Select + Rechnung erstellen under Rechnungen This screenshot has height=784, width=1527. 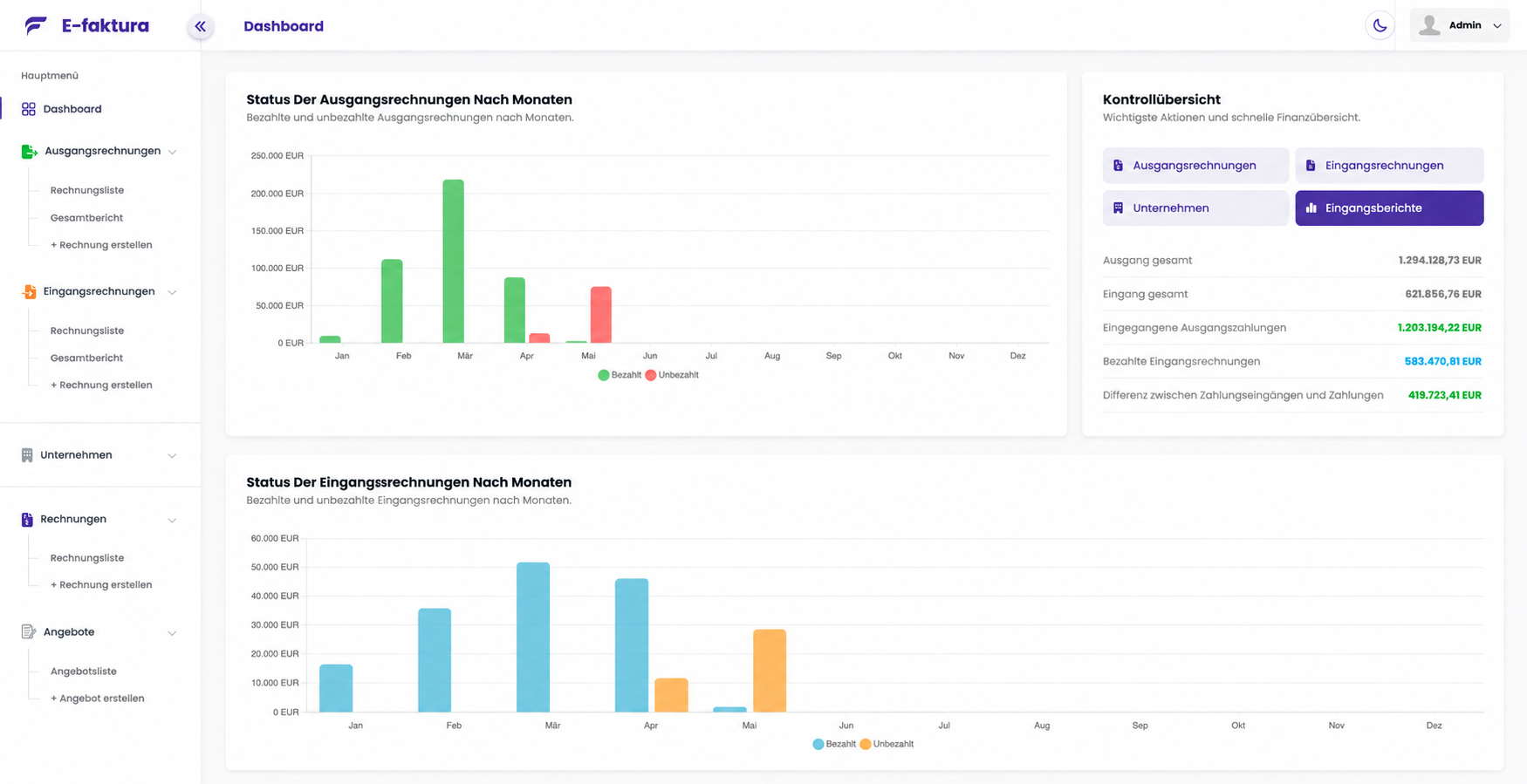[x=101, y=585]
